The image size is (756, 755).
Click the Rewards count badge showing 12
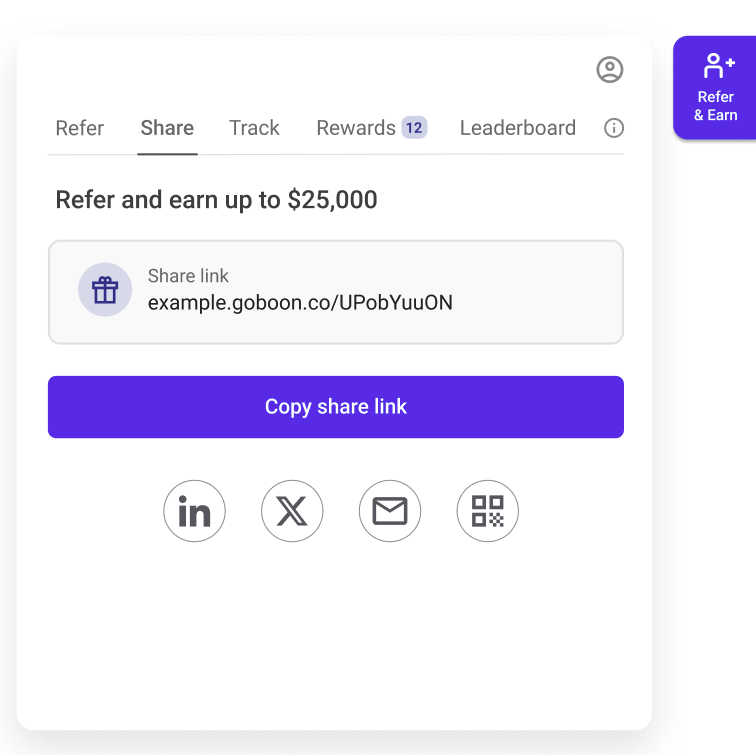pyautogui.click(x=414, y=128)
